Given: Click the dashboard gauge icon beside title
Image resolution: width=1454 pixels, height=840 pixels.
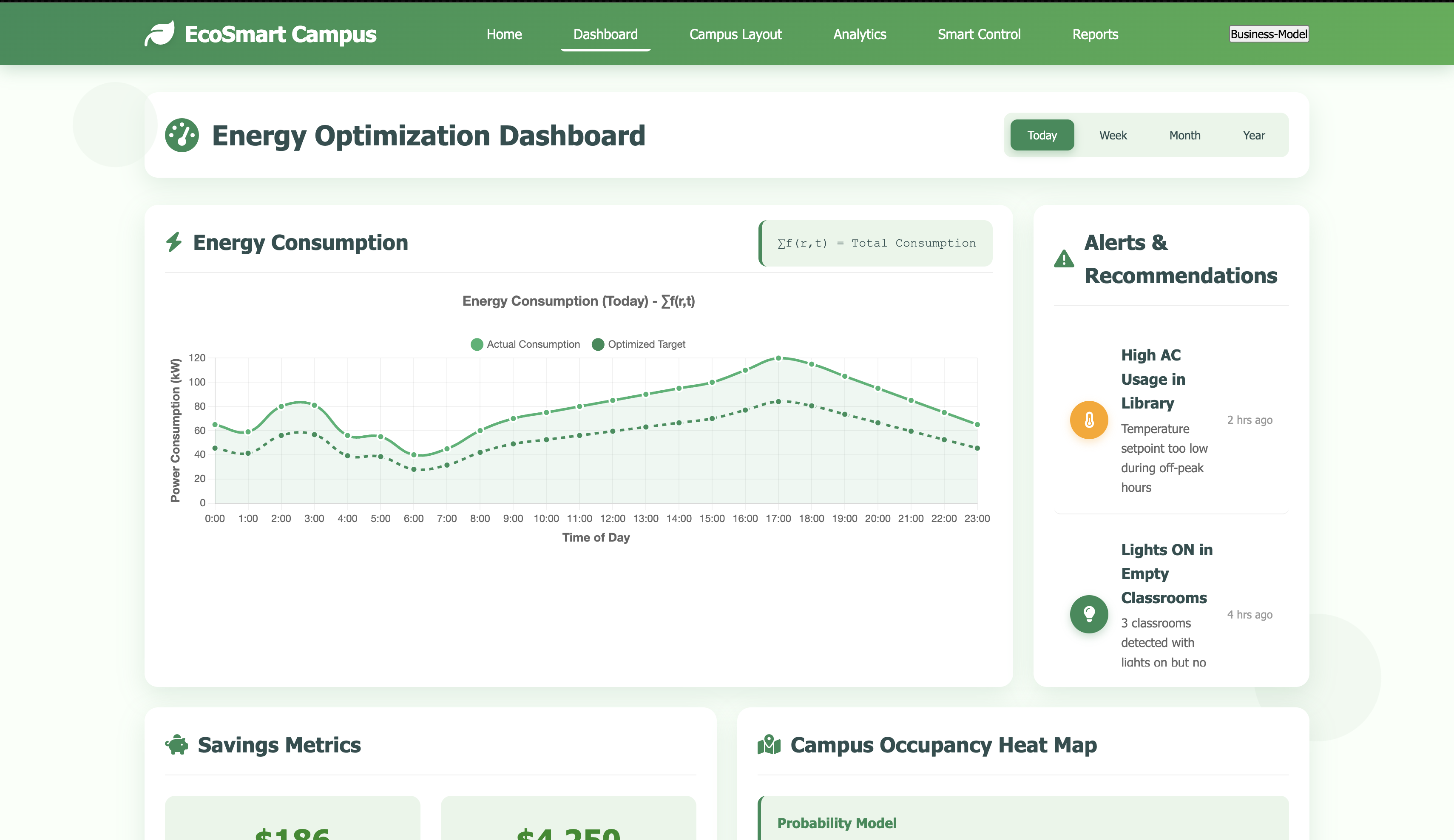Looking at the screenshot, I should tap(182, 136).
